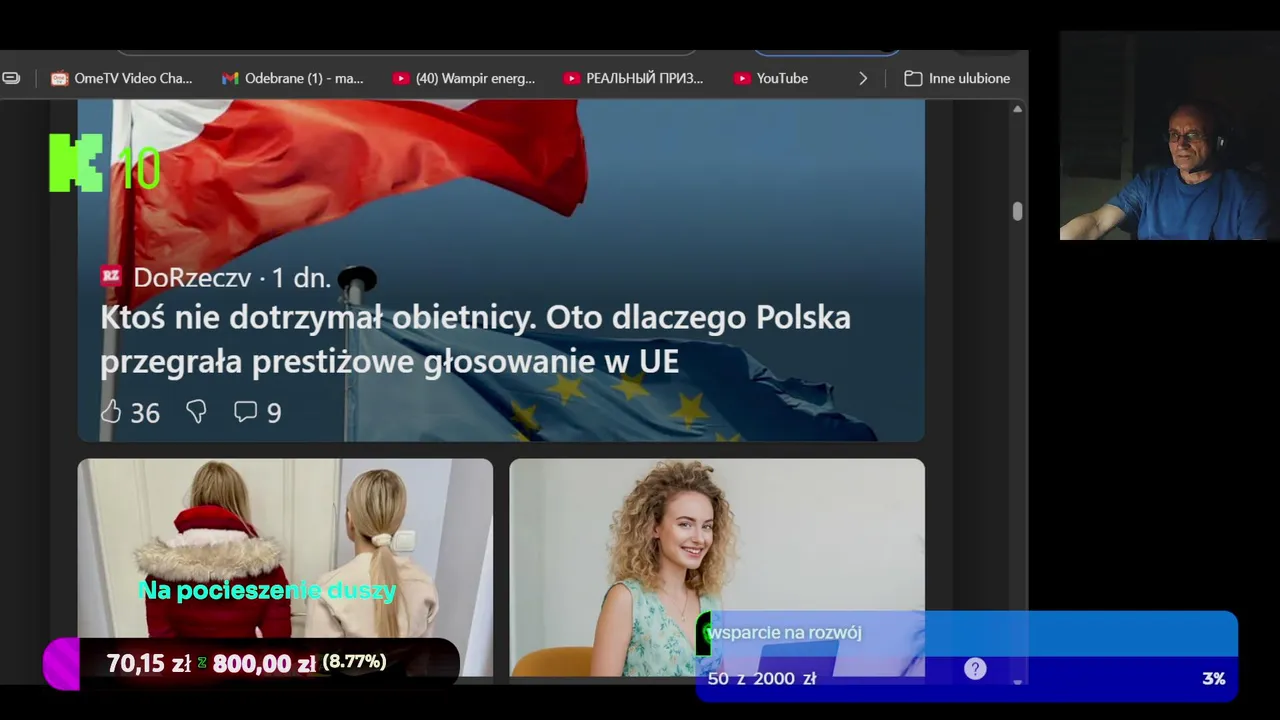Click the DoRzeczy source logo icon
The height and width of the screenshot is (720, 1280).
coord(111,277)
